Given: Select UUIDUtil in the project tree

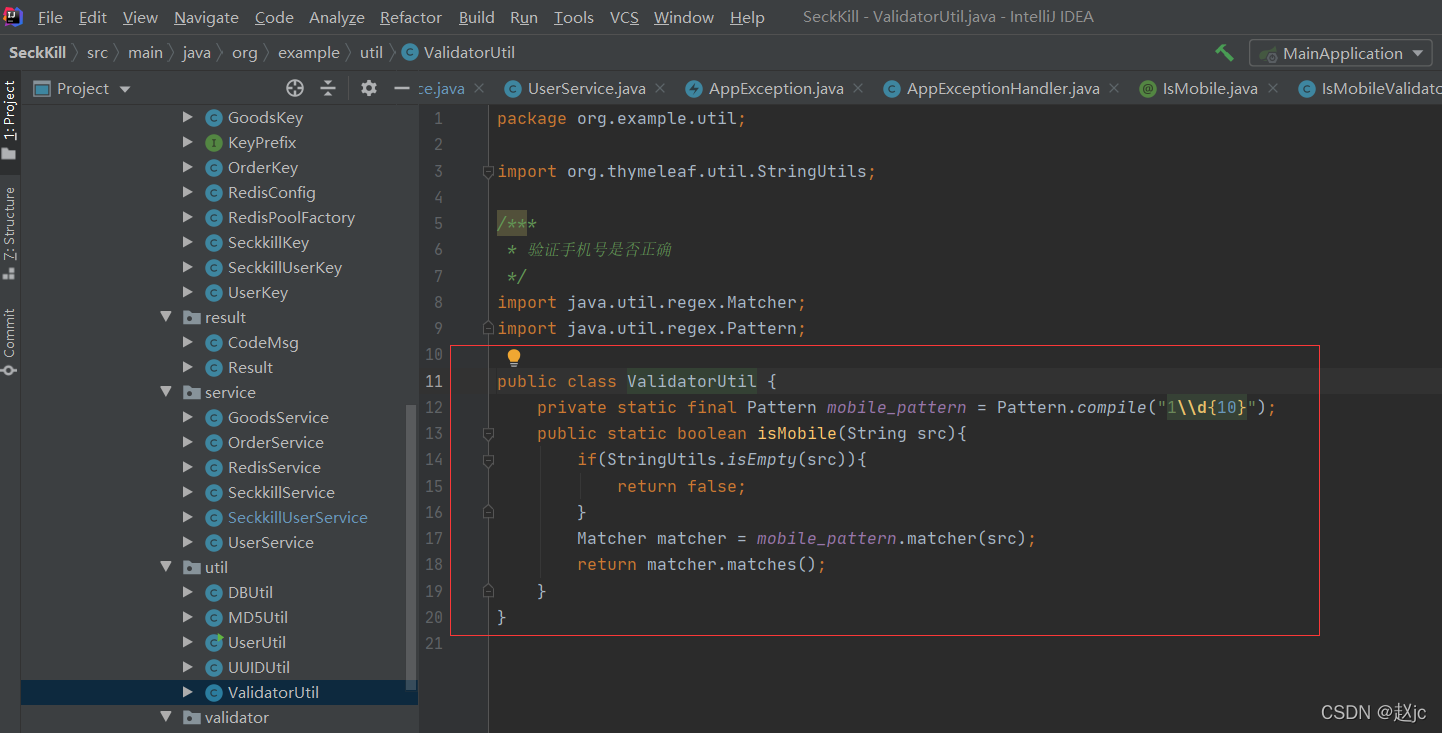Looking at the screenshot, I should point(259,667).
